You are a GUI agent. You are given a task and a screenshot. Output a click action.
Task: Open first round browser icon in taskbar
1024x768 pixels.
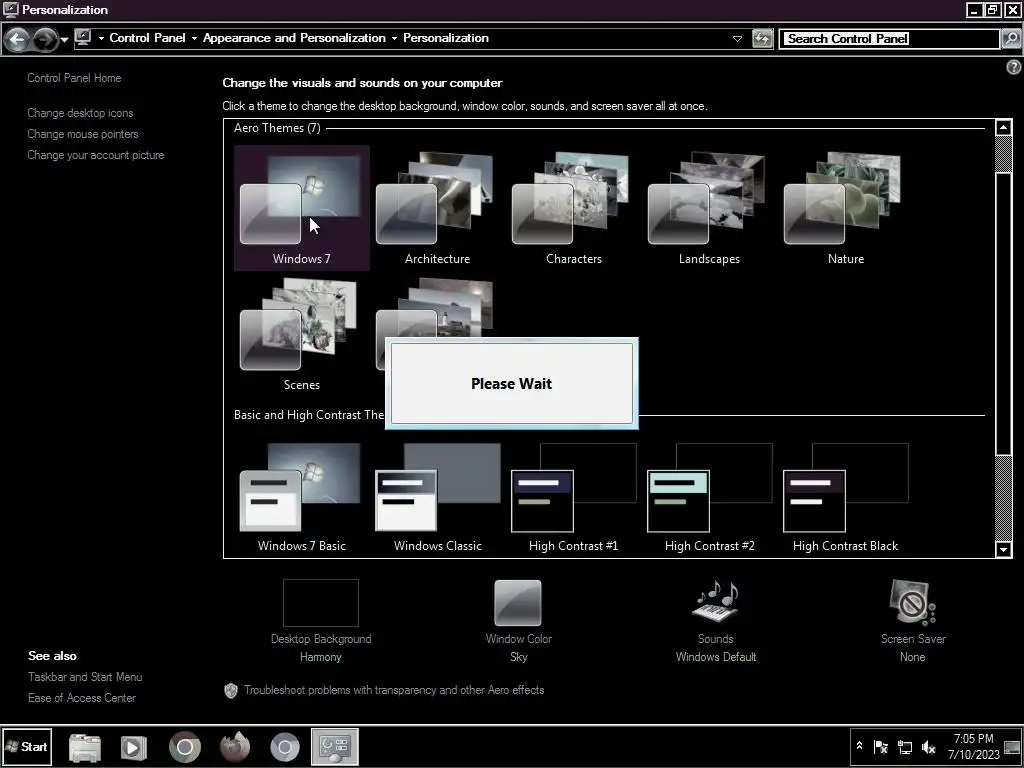185,747
